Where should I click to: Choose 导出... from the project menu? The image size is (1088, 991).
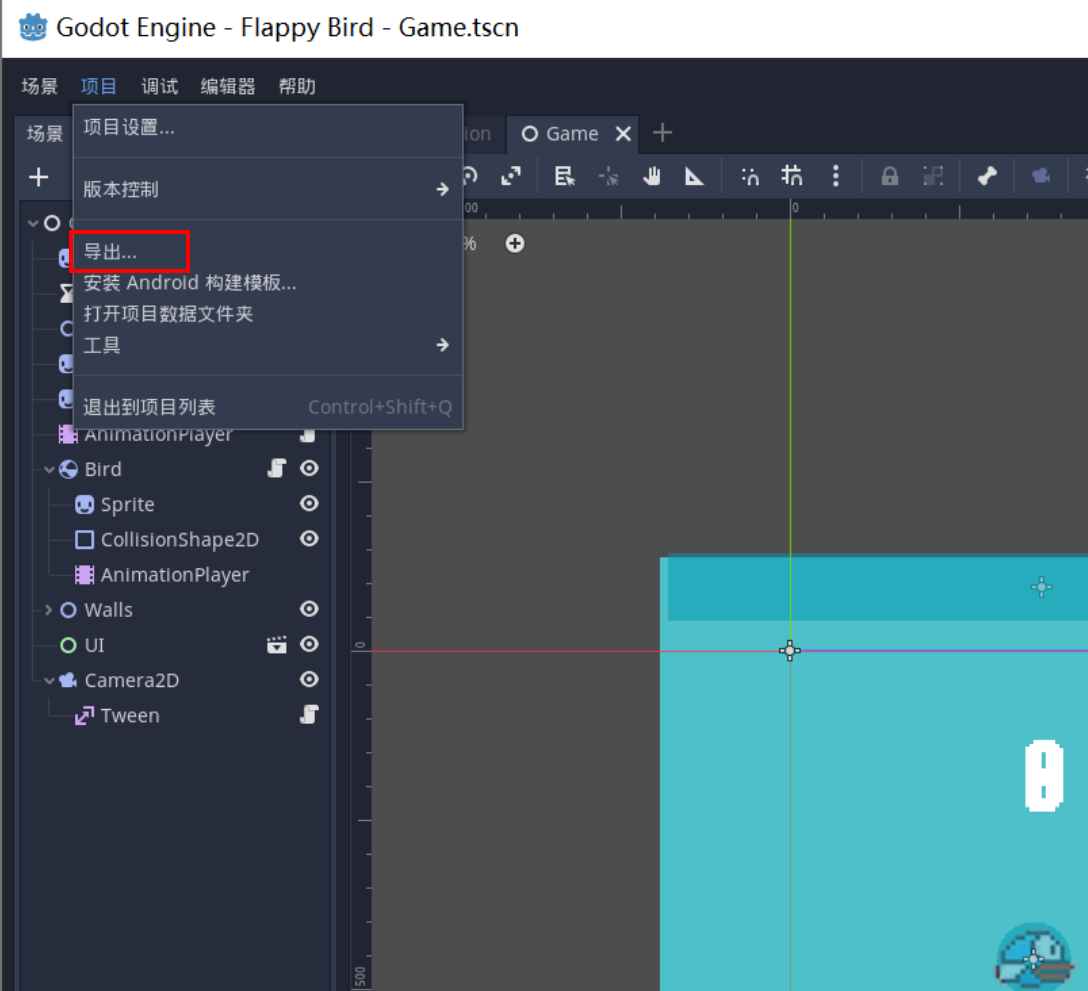(111, 252)
